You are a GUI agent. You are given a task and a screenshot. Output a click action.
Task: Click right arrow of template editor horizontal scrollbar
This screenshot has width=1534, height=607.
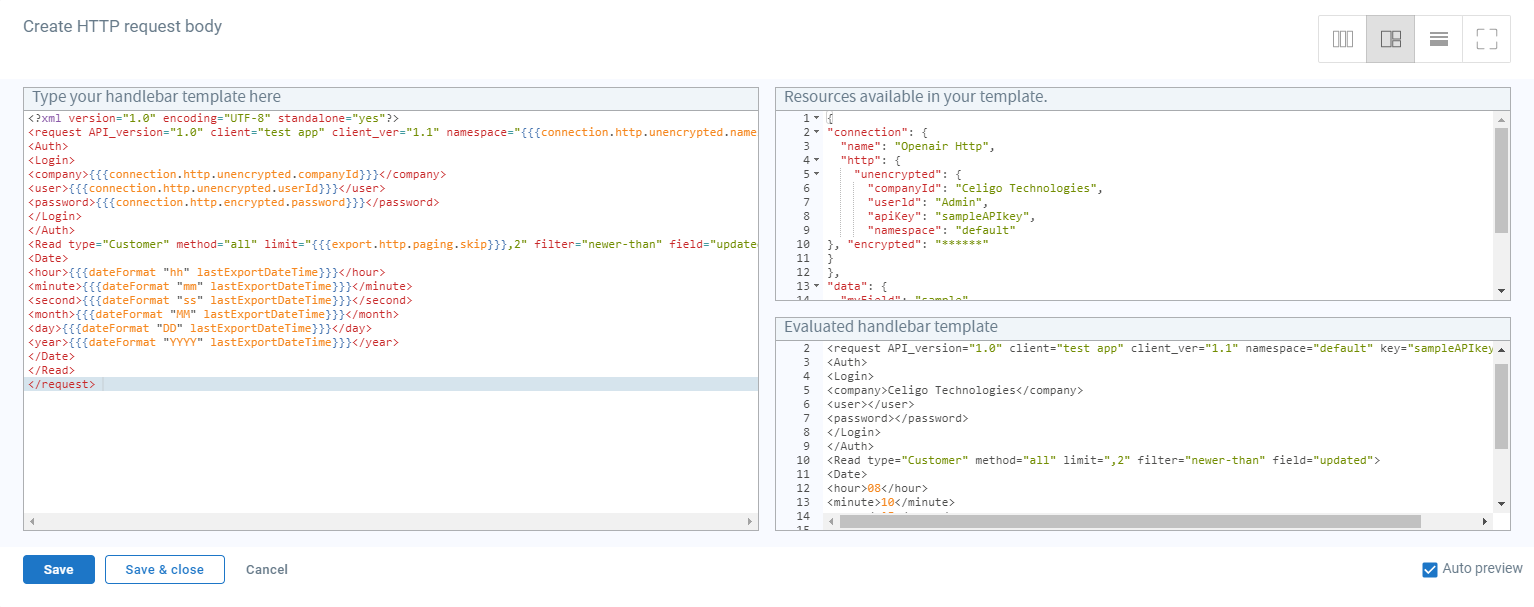click(x=750, y=522)
